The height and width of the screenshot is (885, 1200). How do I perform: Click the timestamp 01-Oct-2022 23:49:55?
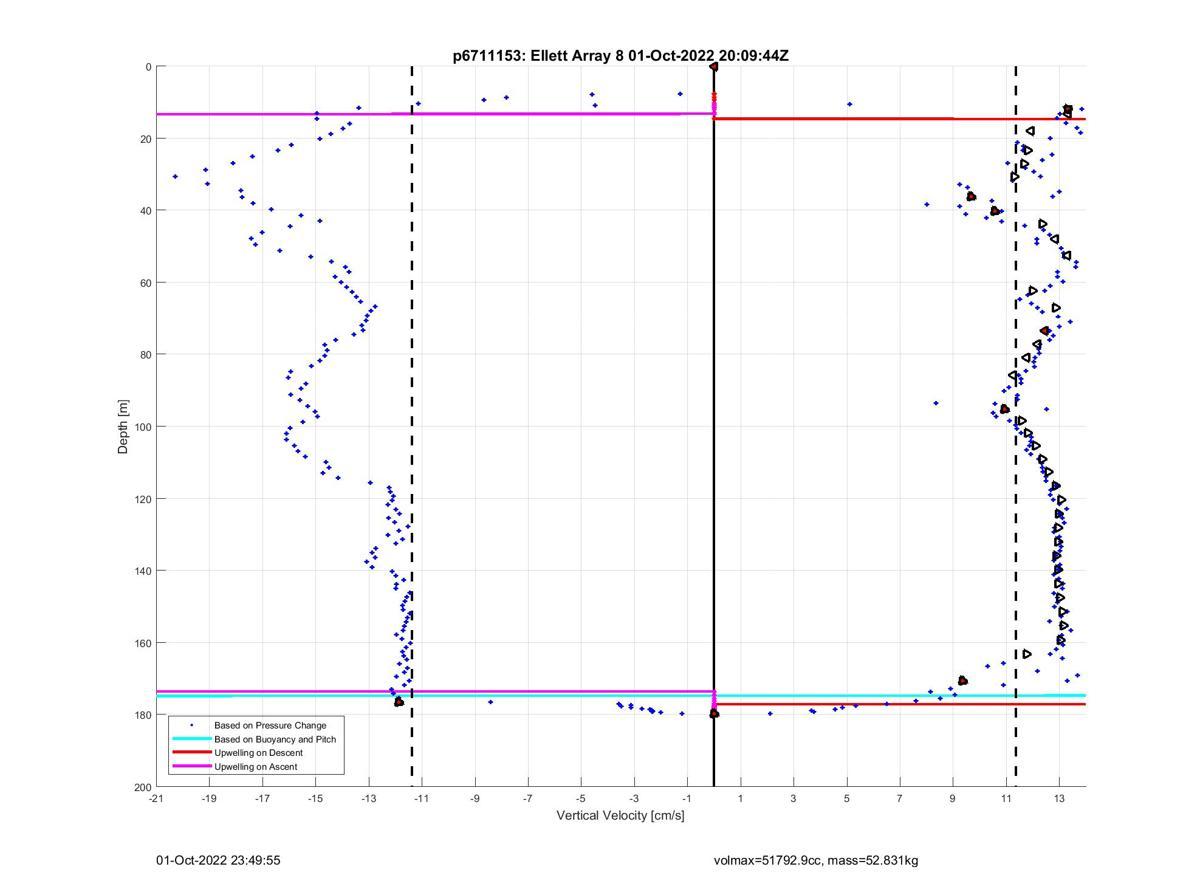(218, 861)
